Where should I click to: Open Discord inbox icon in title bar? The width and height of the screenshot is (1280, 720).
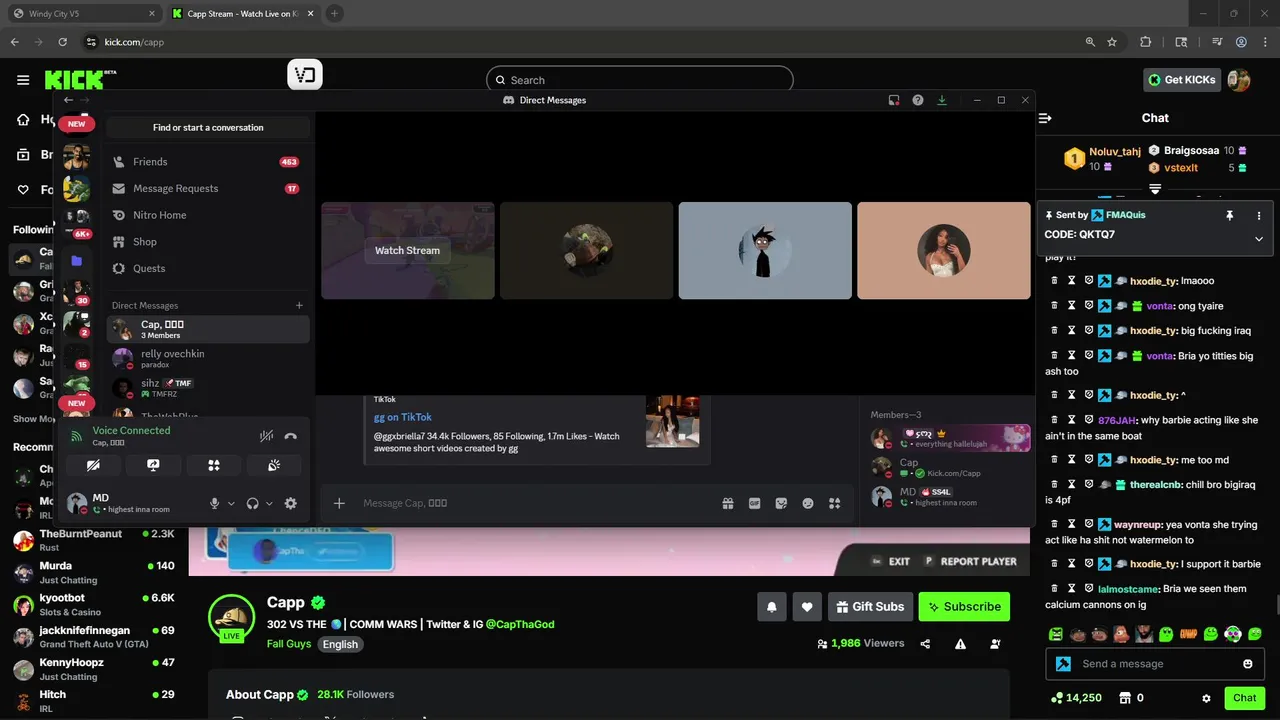[x=894, y=100]
